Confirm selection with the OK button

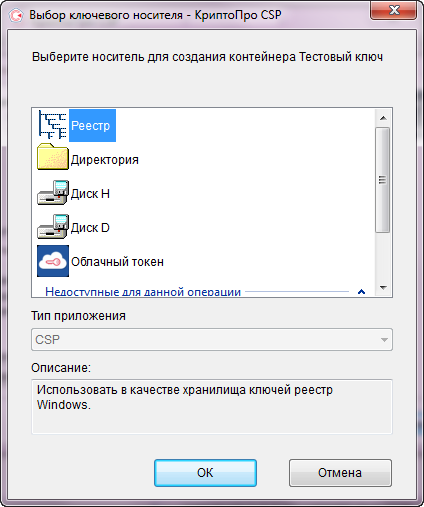tap(205, 473)
